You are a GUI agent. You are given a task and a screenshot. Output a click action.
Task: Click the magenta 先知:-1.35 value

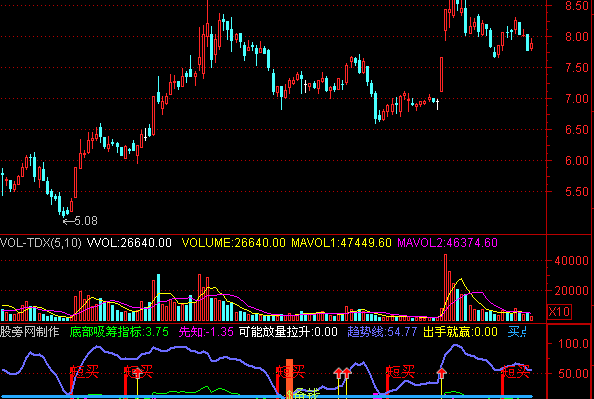coord(206,332)
